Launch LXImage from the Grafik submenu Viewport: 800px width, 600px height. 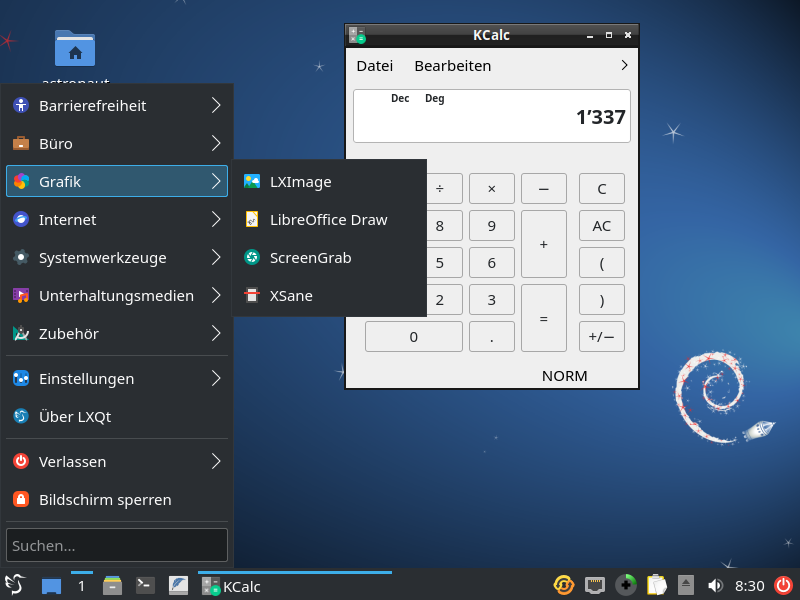(x=329, y=181)
